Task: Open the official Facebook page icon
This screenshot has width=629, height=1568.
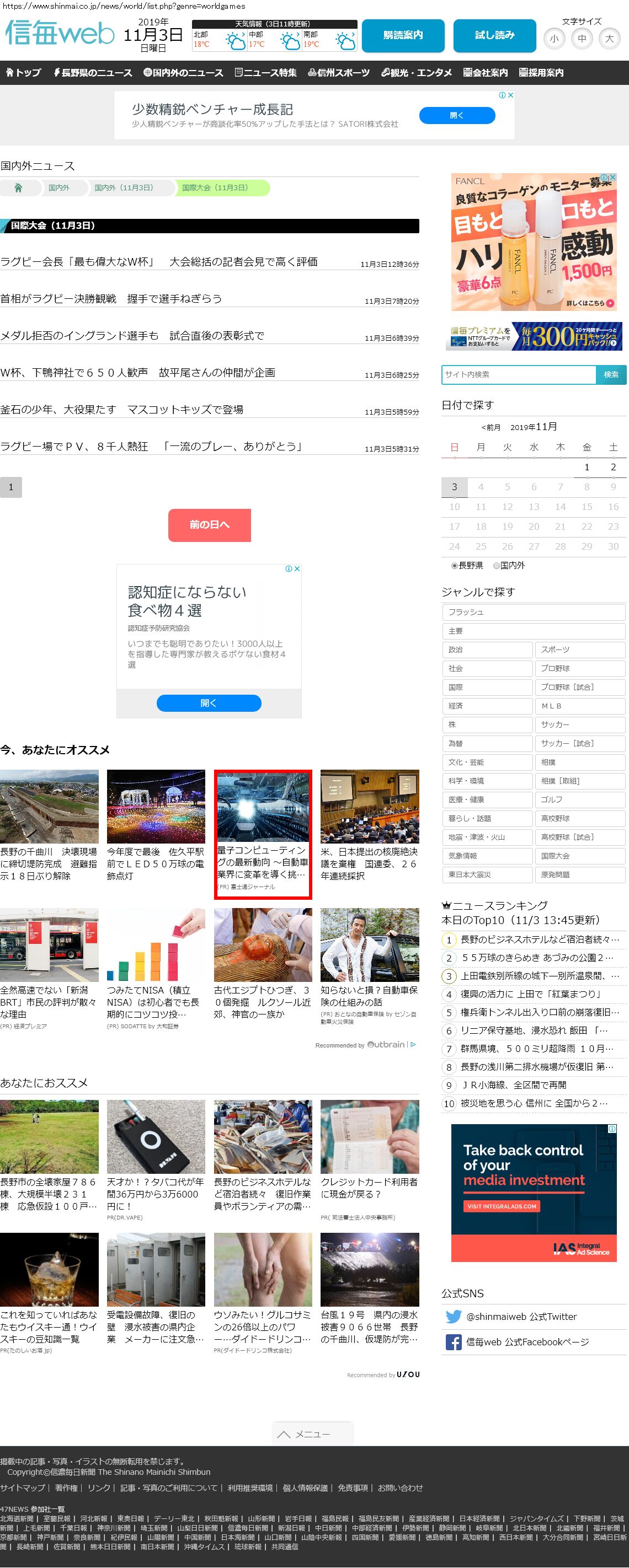Action: coord(453,1341)
